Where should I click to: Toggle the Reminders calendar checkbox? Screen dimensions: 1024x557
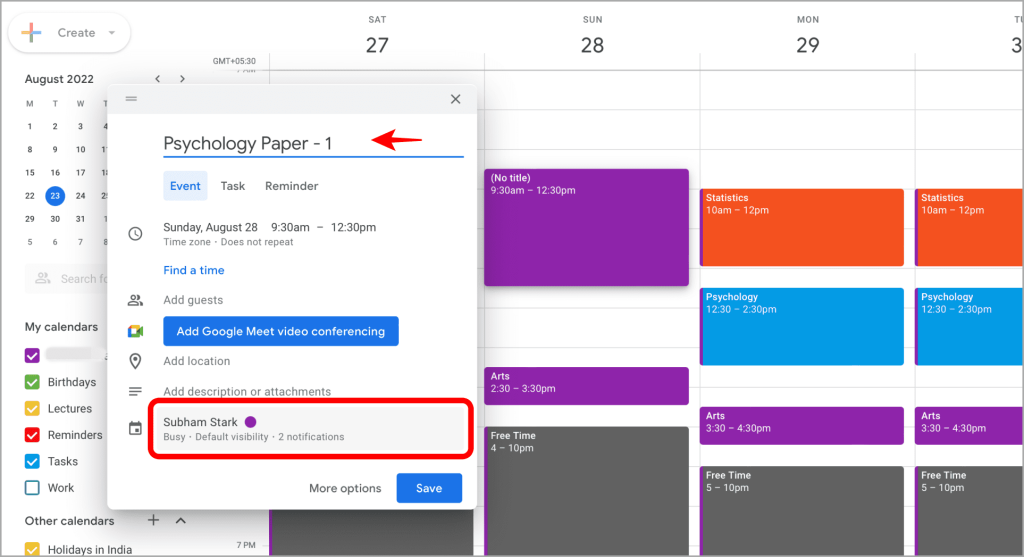point(32,435)
